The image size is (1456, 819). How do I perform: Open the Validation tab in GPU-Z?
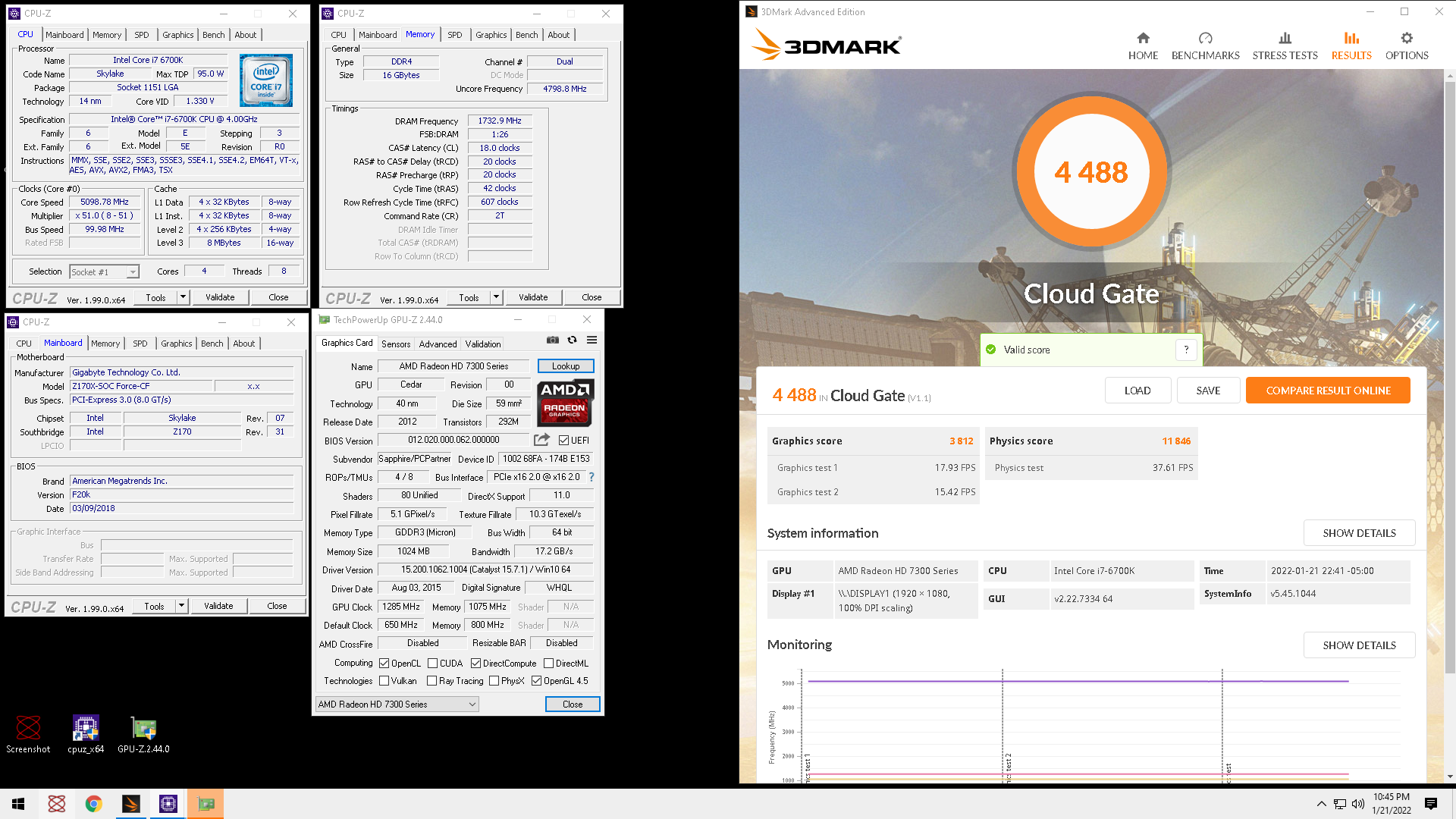click(483, 344)
